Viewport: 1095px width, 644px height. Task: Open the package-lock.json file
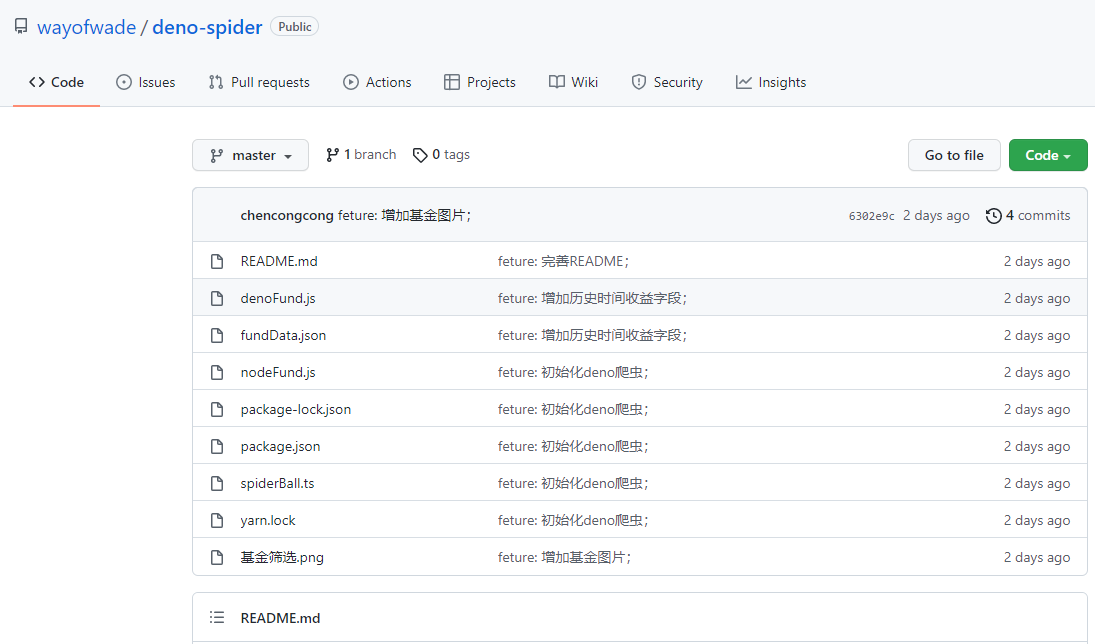[295, 409]
